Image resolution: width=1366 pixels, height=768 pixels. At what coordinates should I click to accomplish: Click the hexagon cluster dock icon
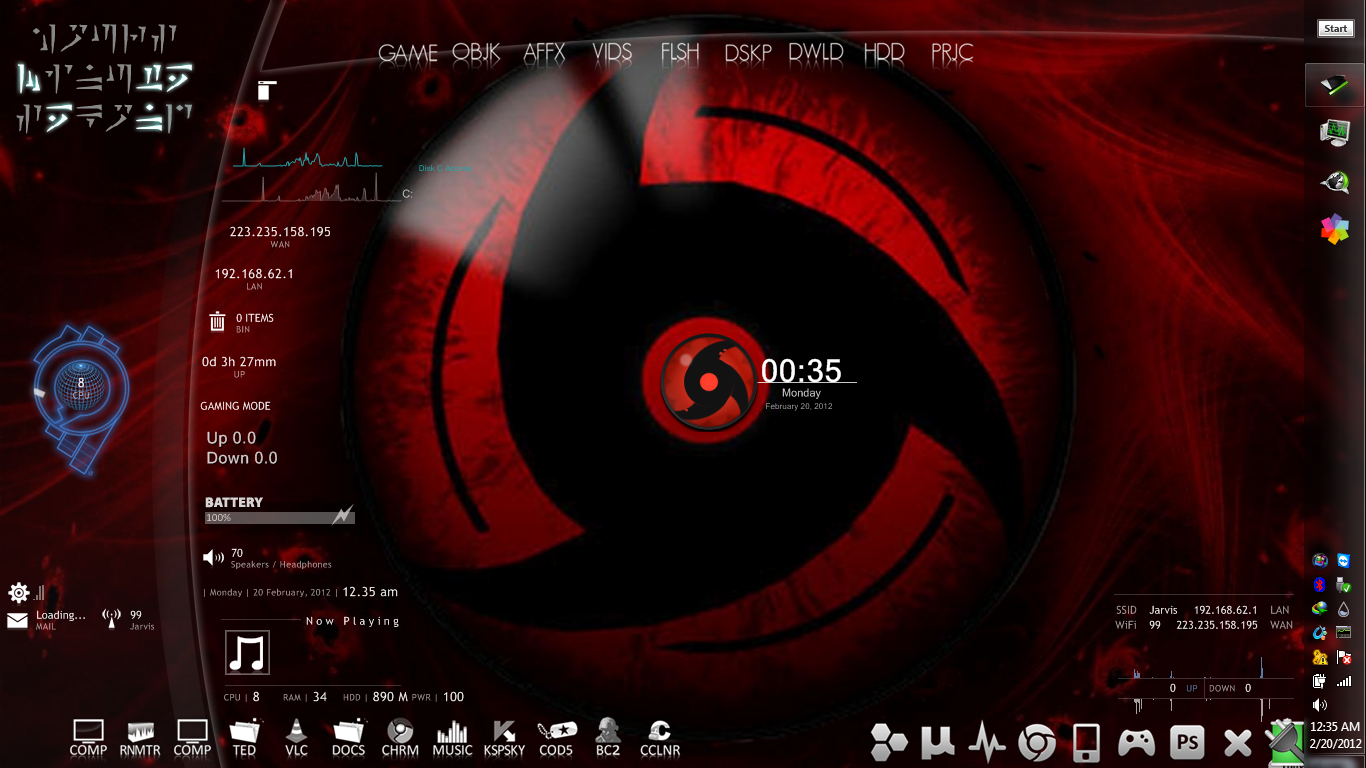pyautogui.click(x=889, y=742)
